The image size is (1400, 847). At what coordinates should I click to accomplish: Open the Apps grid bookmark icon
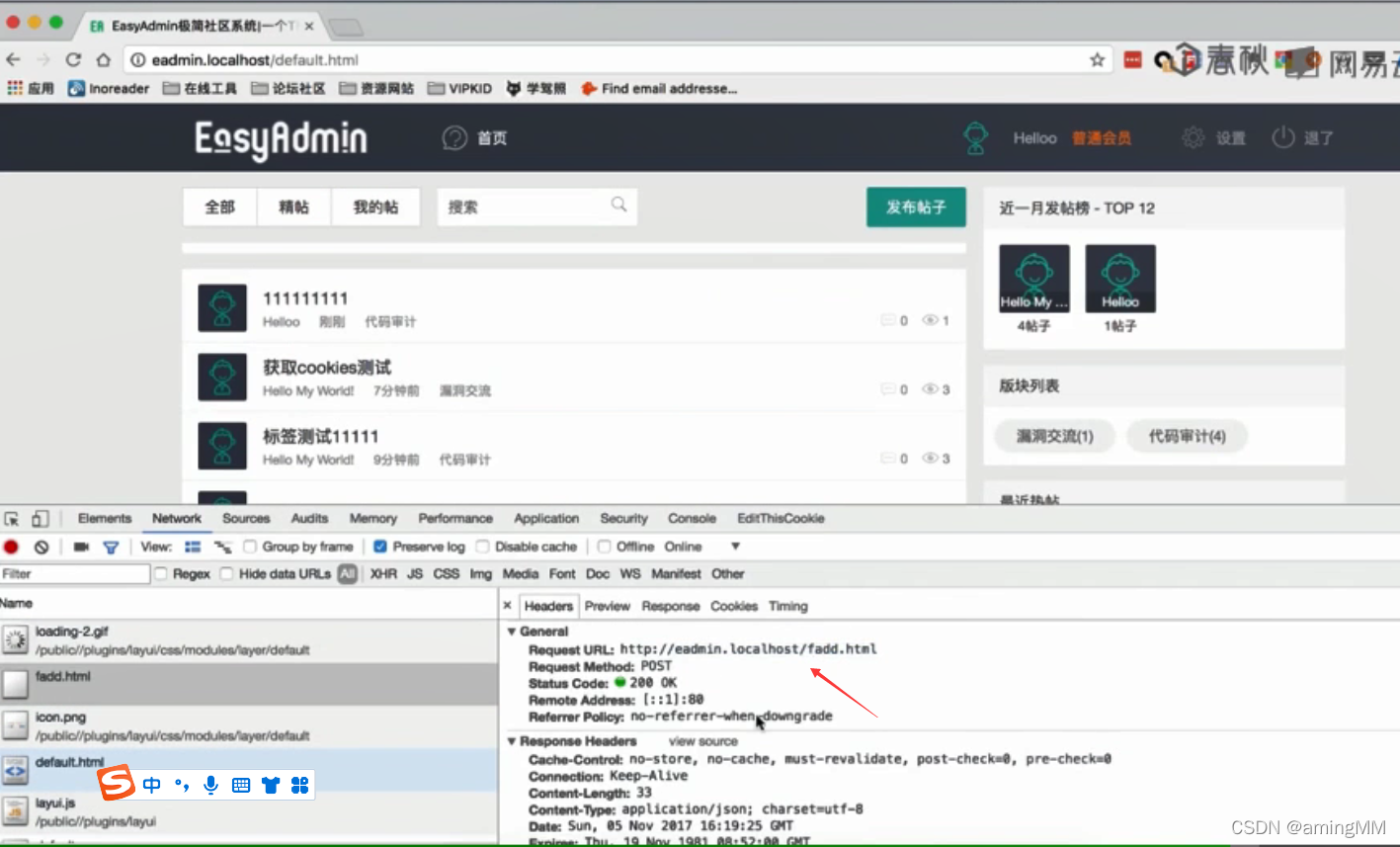pos(15,88)
